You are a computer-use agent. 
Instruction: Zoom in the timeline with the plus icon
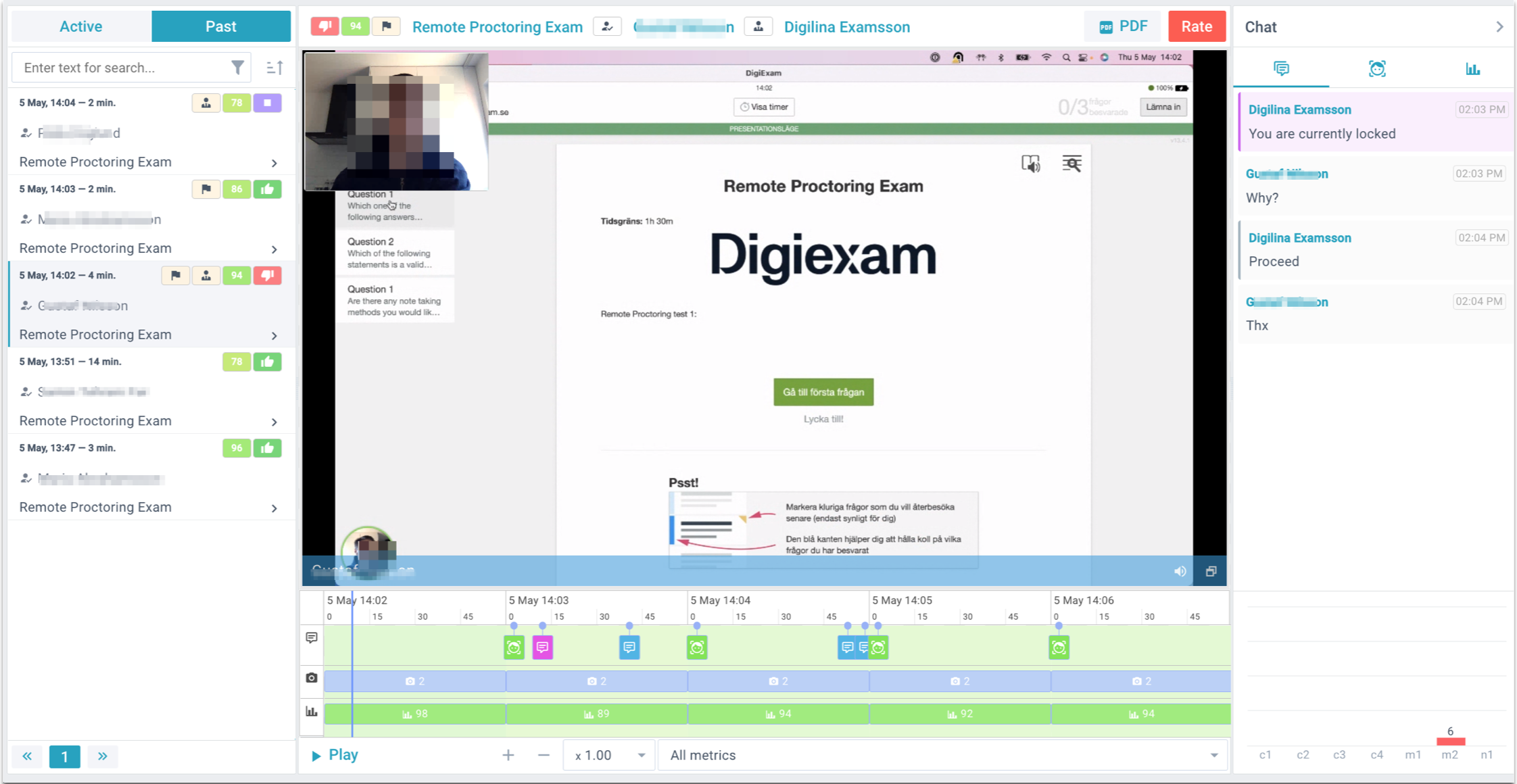[508, 755]
